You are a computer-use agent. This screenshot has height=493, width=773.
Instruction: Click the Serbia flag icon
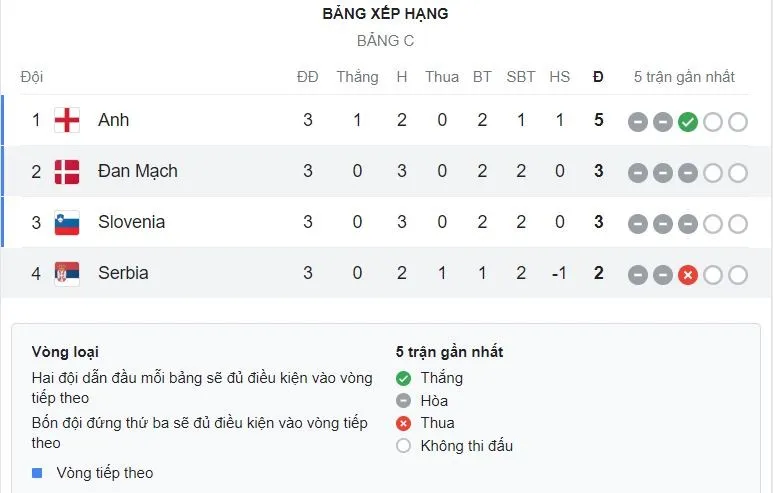click(x=67, y=273)
